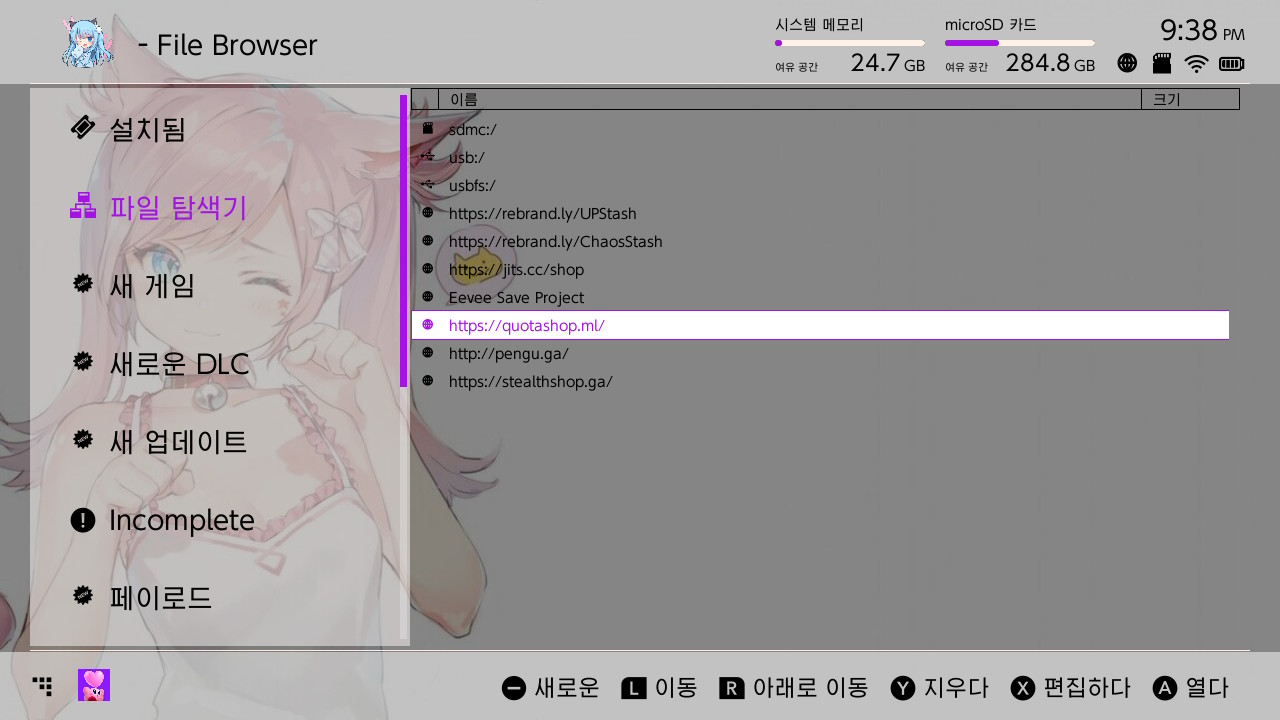Click the badge icon next to 페이로드
Viewport: 1280px width, 720px height.
[x=83, y=595]
